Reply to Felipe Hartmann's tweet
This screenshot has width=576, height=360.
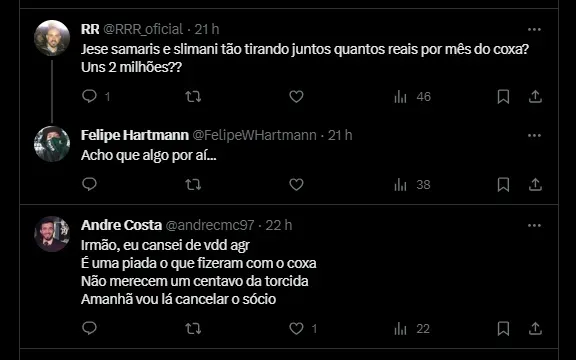coord(89,184)
